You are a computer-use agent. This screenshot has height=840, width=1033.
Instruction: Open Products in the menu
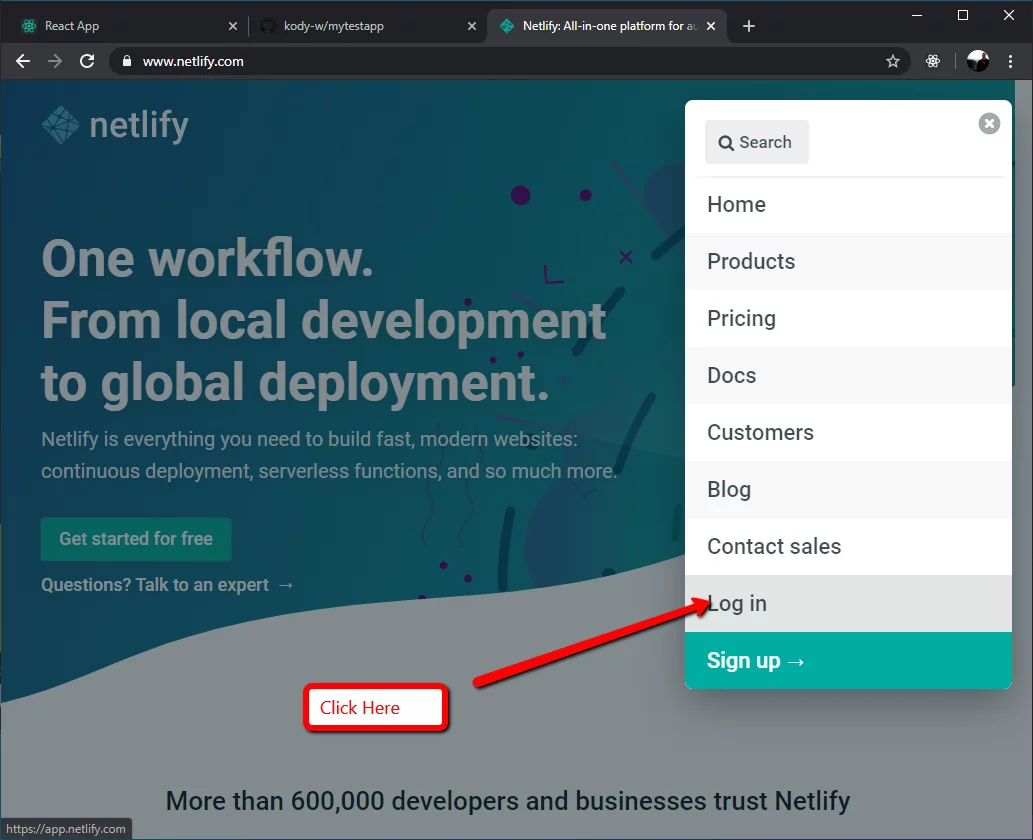pos(848,262)
